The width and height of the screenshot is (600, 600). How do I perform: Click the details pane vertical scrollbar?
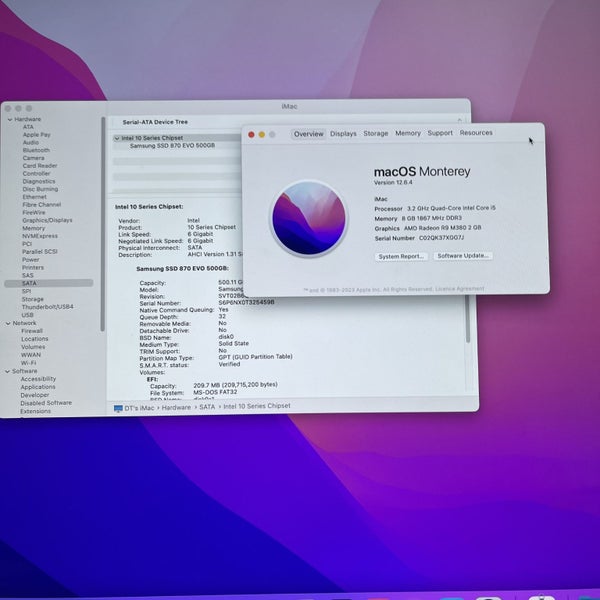[x=468, y=320]
